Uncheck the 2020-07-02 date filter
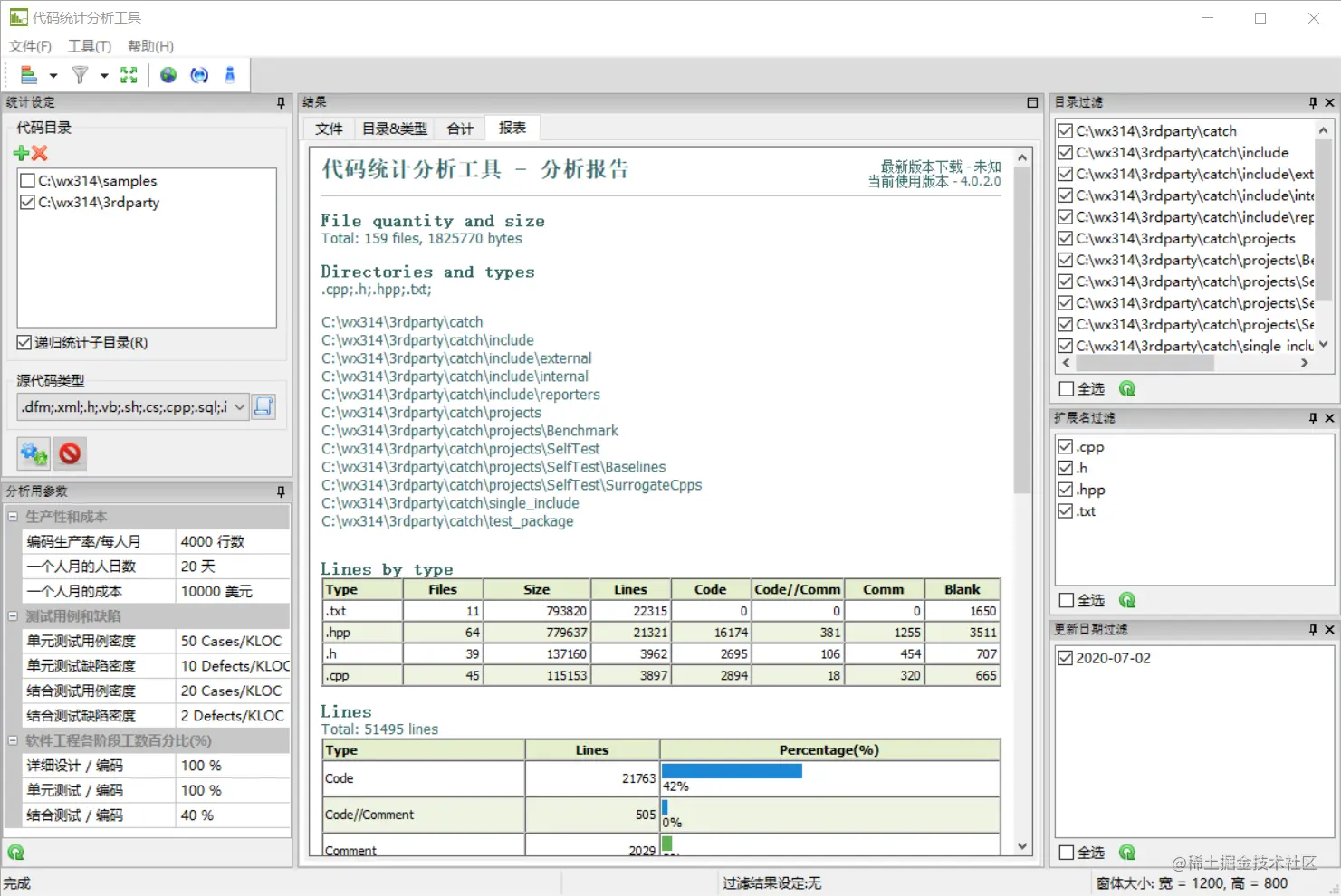 [1066, 658]
